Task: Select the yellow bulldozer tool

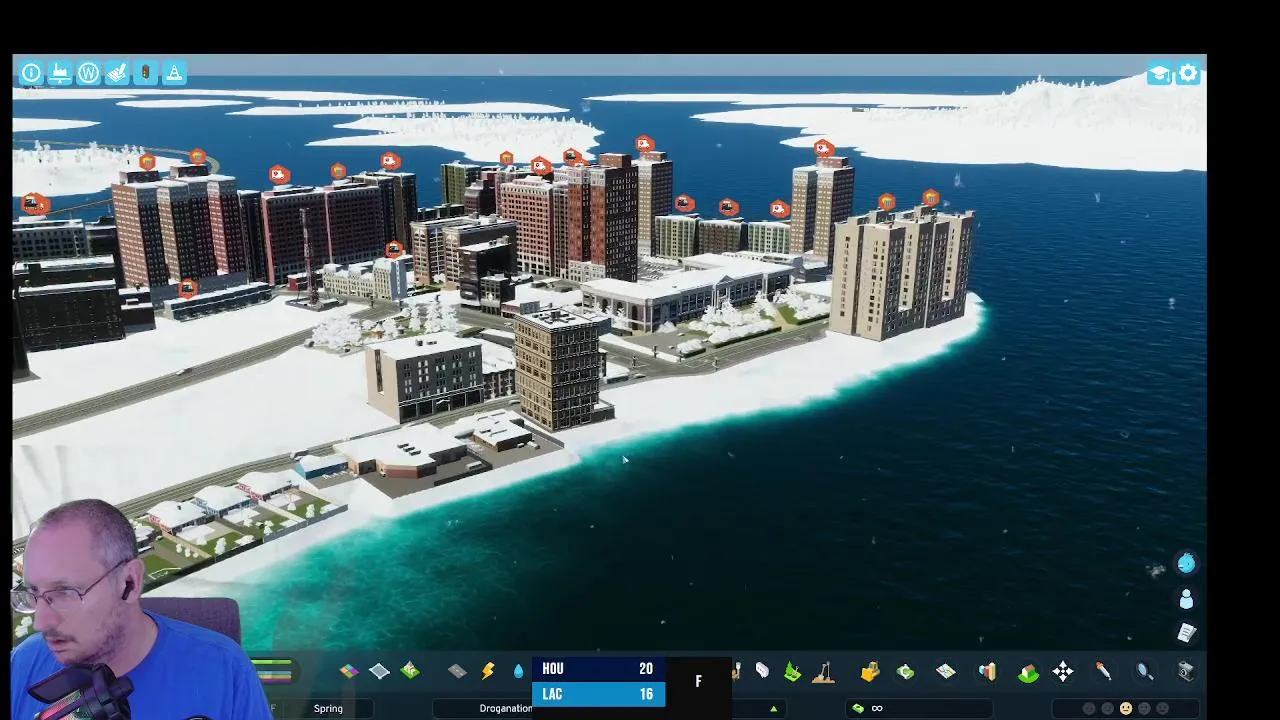Action: pos(870,672)
